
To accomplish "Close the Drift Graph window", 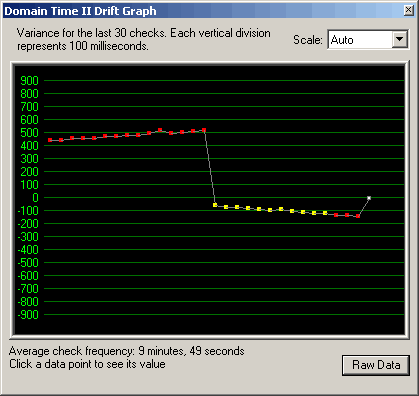I will click(409, 10).
